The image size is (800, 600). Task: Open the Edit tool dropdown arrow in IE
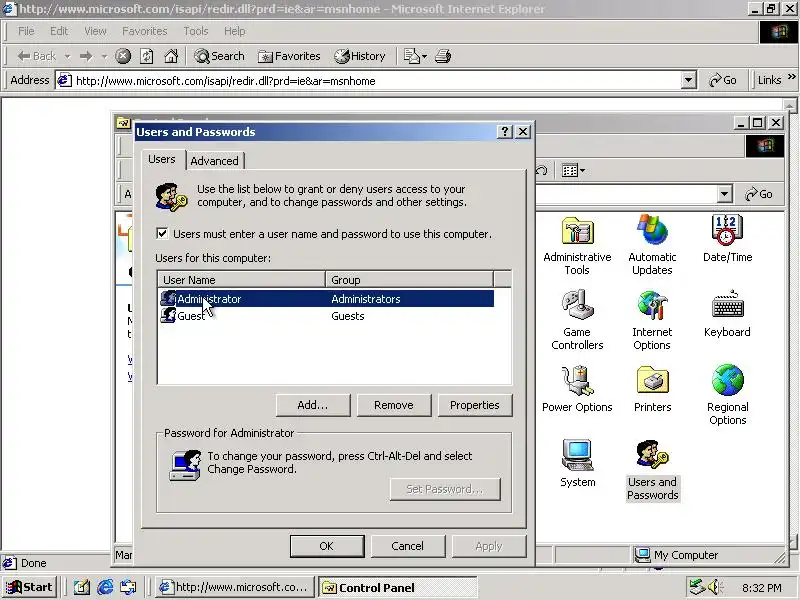coord(424,56)
